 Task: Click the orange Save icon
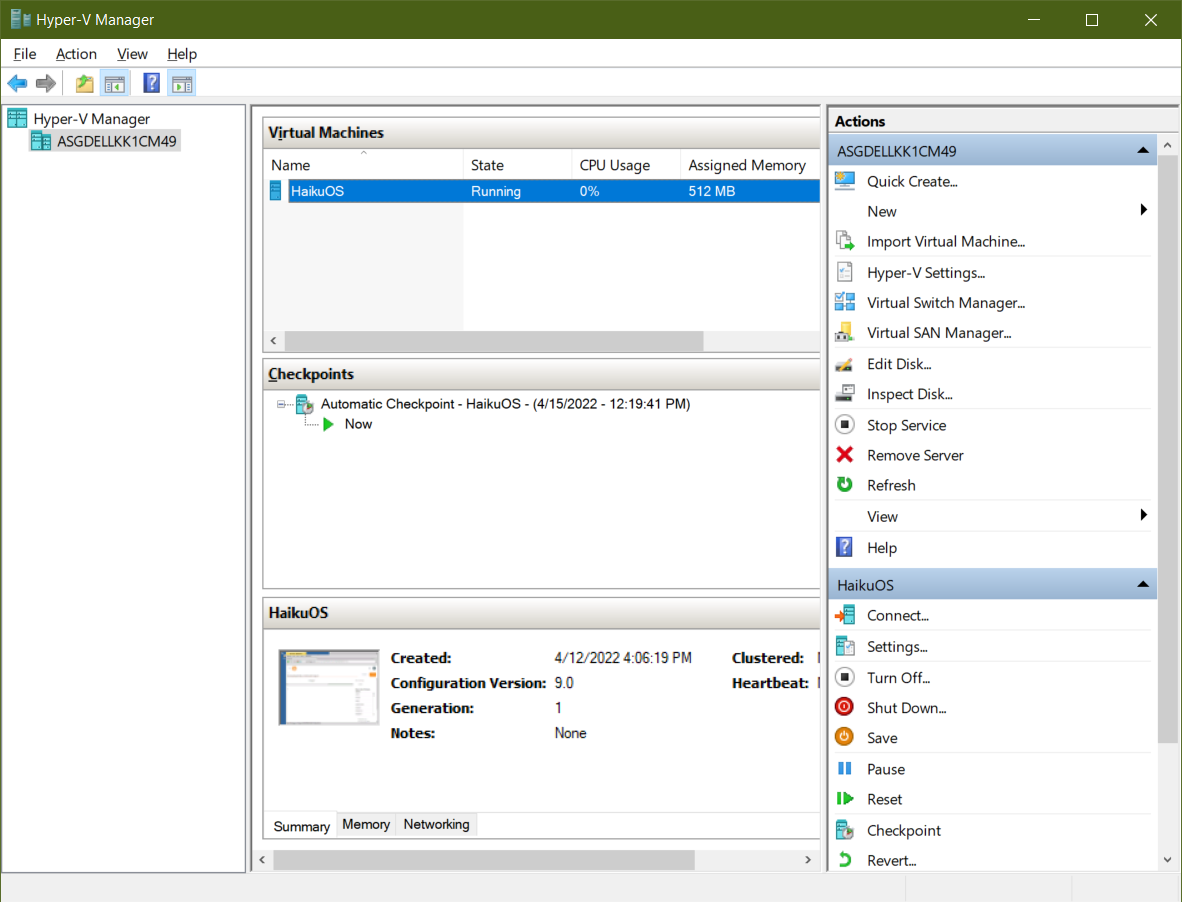(845, 737)
